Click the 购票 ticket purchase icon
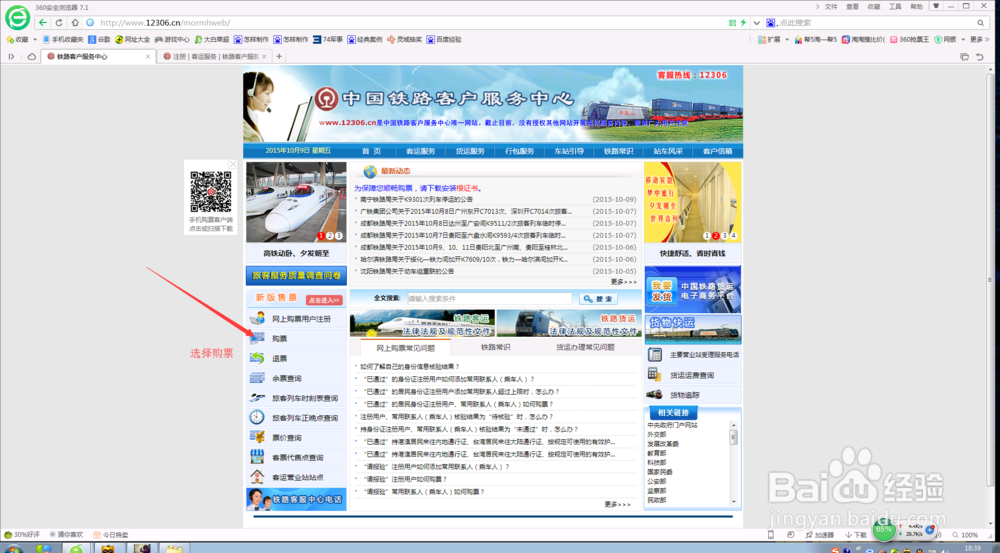 (257, 338)
